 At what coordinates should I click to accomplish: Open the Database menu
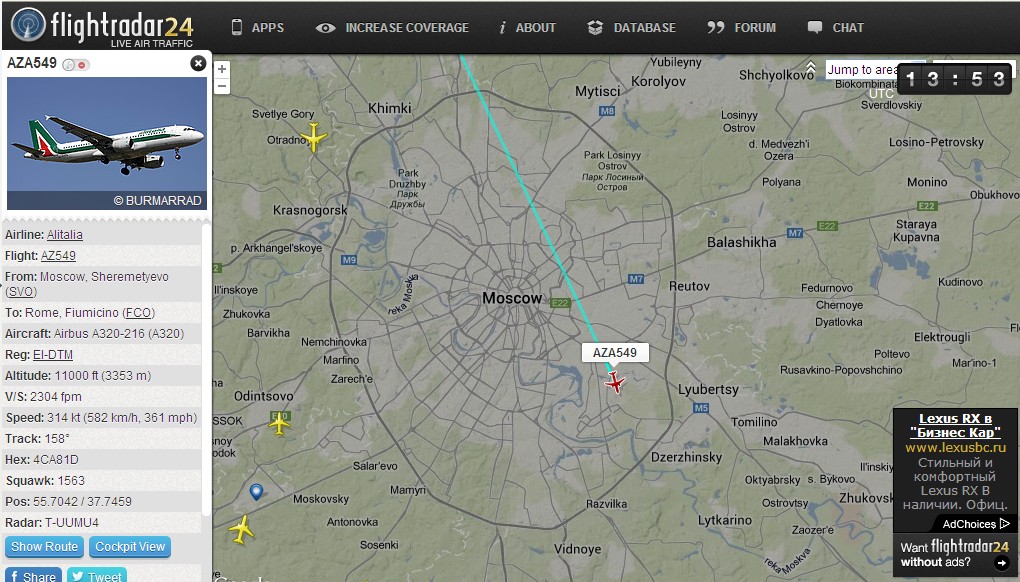pyautogui.click(x=632, y=27)
